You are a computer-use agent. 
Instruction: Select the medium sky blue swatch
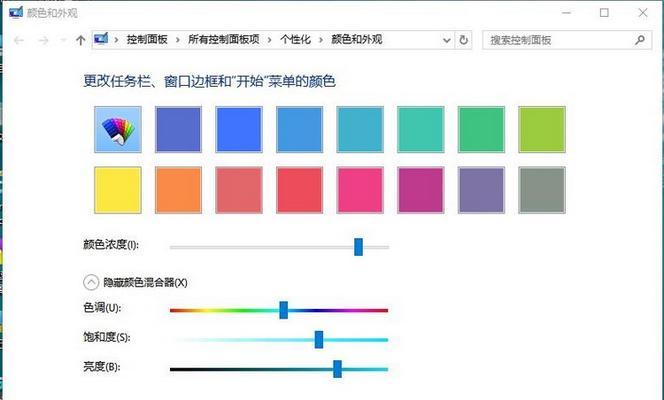[299, 130]
